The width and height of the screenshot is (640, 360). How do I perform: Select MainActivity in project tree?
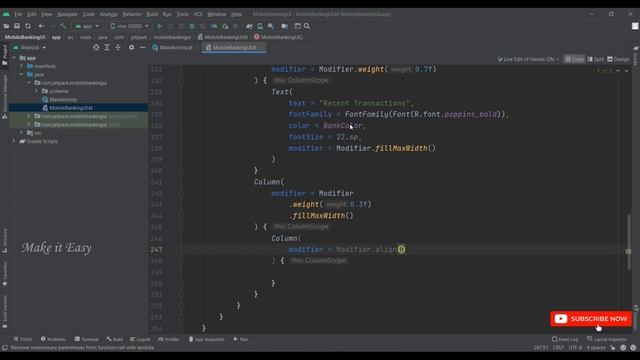[63, 100]
